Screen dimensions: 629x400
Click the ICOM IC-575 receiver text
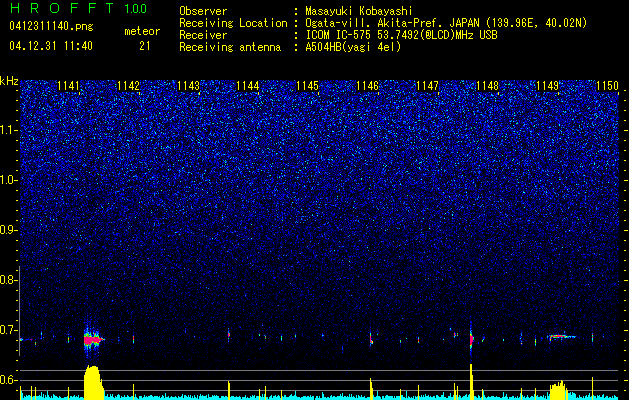(401, 35)
